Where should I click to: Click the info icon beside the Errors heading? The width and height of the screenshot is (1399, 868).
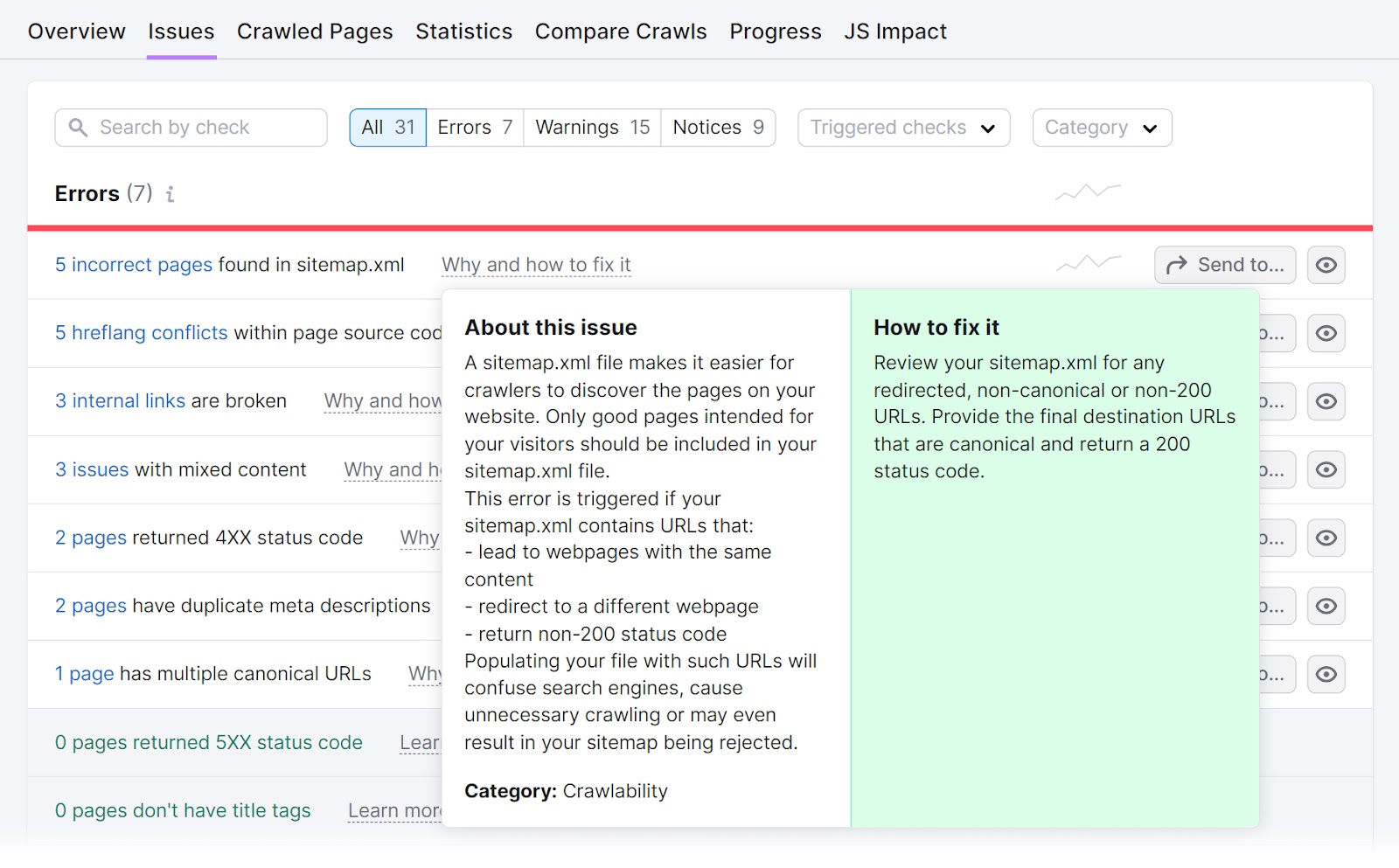pos(170,194)
